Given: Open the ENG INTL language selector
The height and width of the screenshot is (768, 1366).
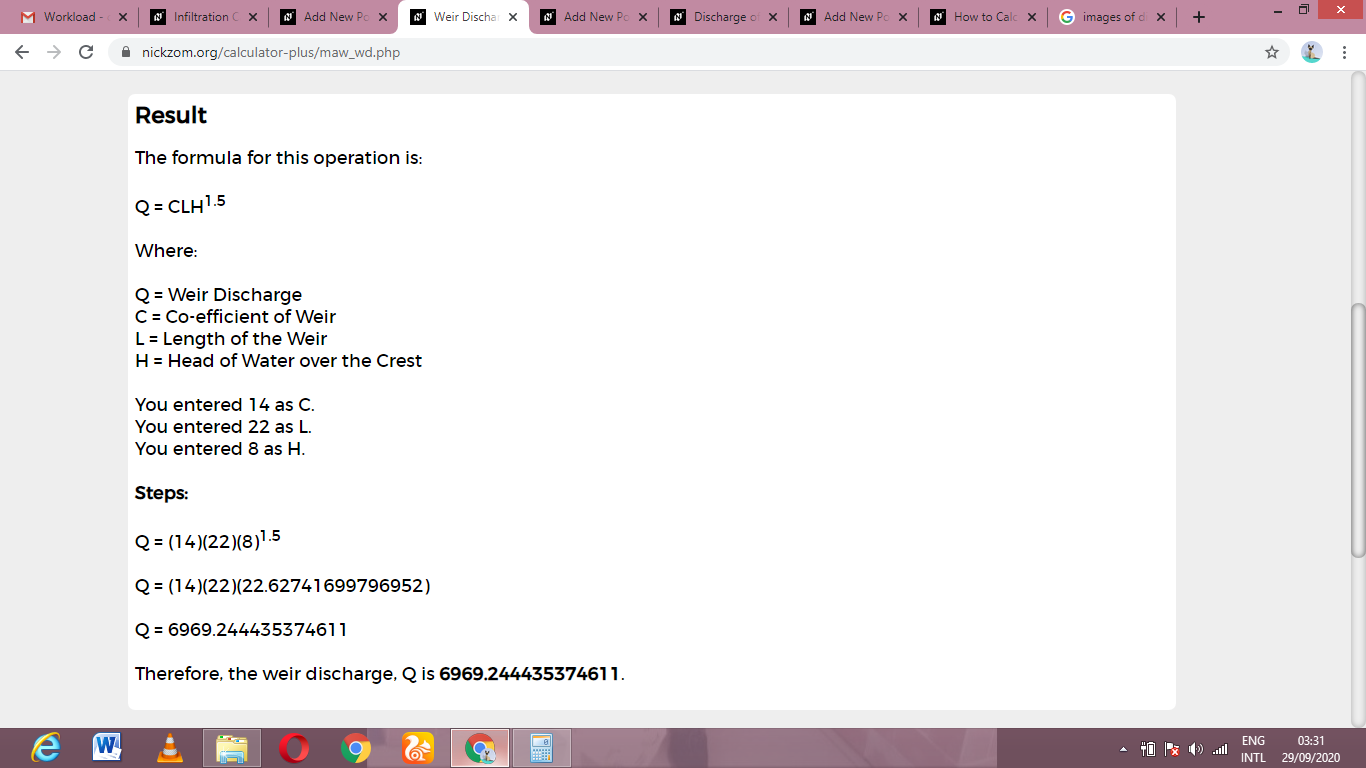Looking at the screenshot, I should (1253, 749).
